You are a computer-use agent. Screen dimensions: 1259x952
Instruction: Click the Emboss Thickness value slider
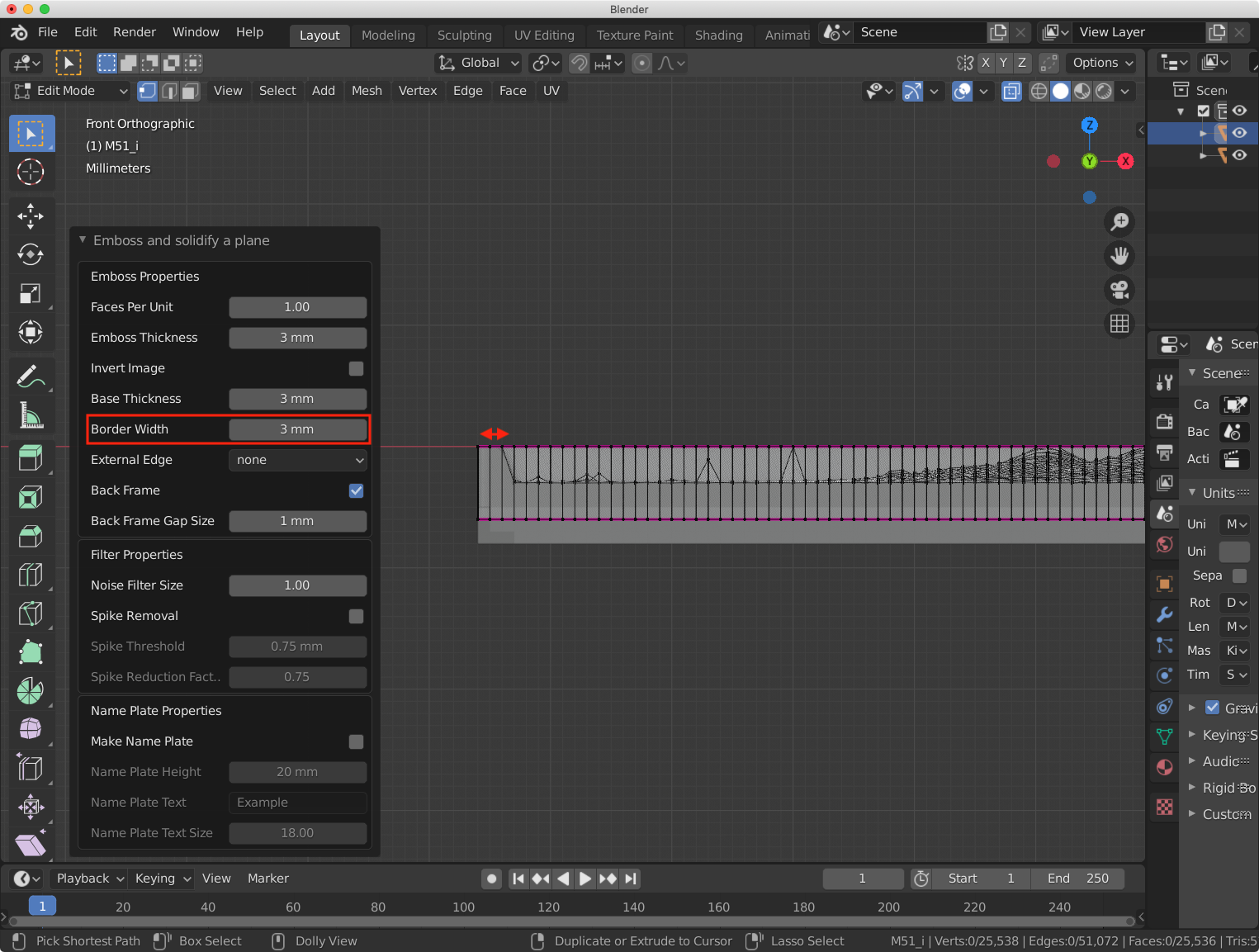click(x=297, y=338)
